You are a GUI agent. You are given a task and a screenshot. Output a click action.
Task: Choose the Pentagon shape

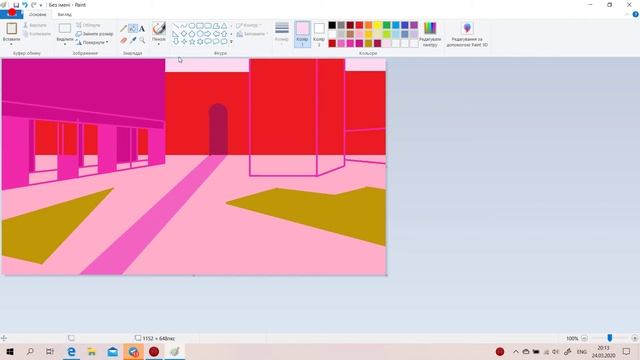click(x=191, y=33)
